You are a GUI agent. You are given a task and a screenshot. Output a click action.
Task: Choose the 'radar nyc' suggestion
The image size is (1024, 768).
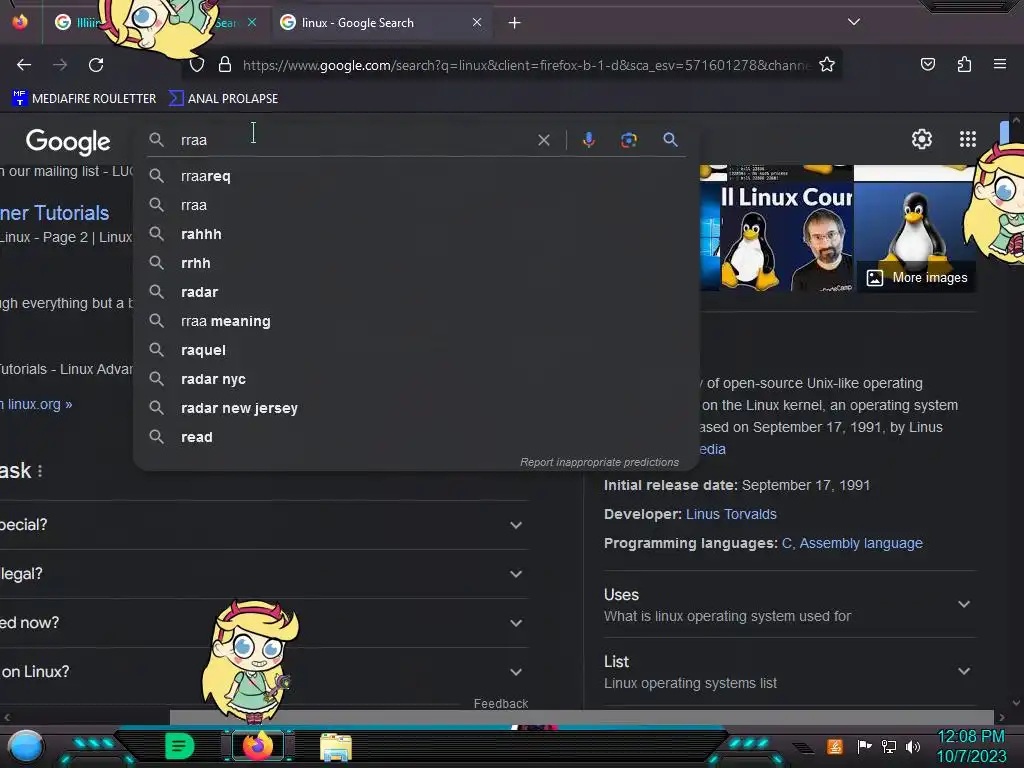[x=416, y=379]
